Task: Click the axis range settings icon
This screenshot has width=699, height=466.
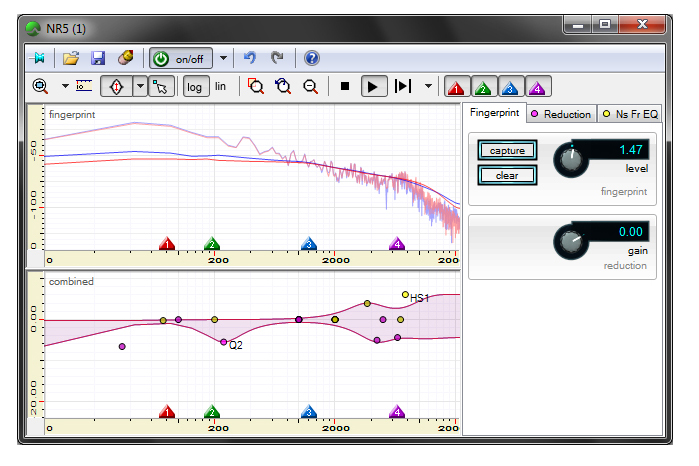Action: point(84,86)
